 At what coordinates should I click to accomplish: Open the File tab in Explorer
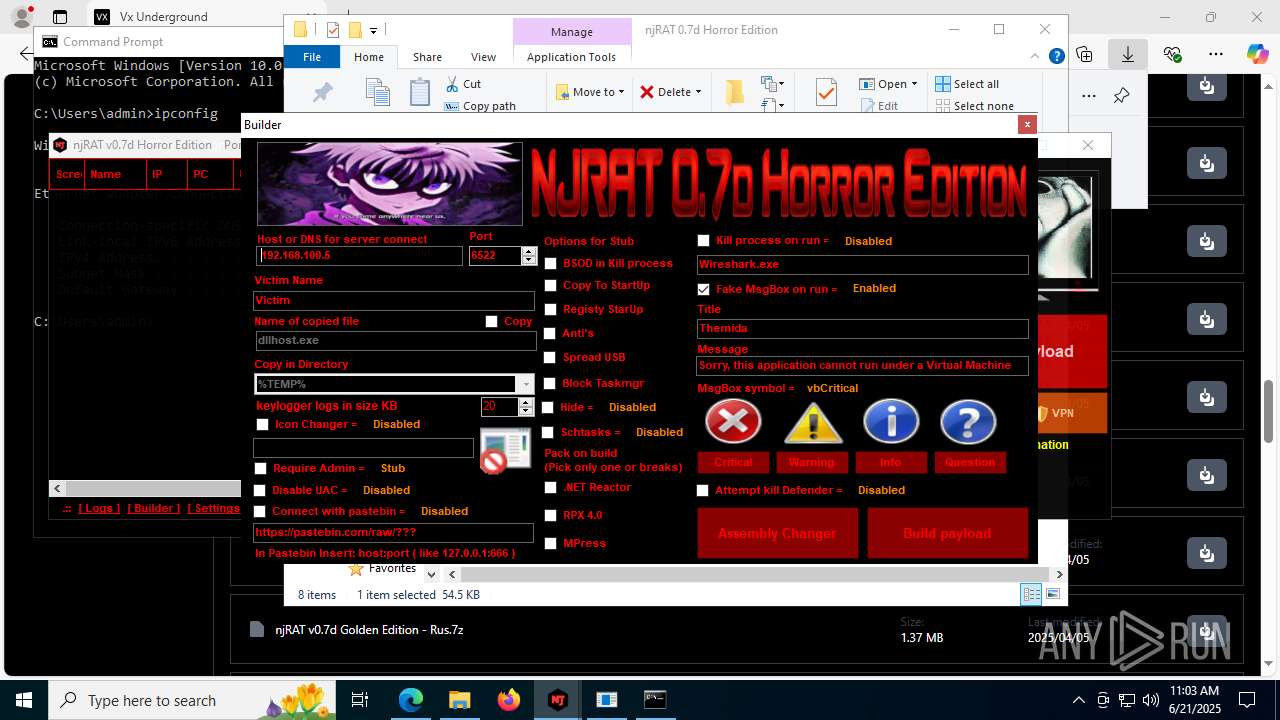[312, 57]
